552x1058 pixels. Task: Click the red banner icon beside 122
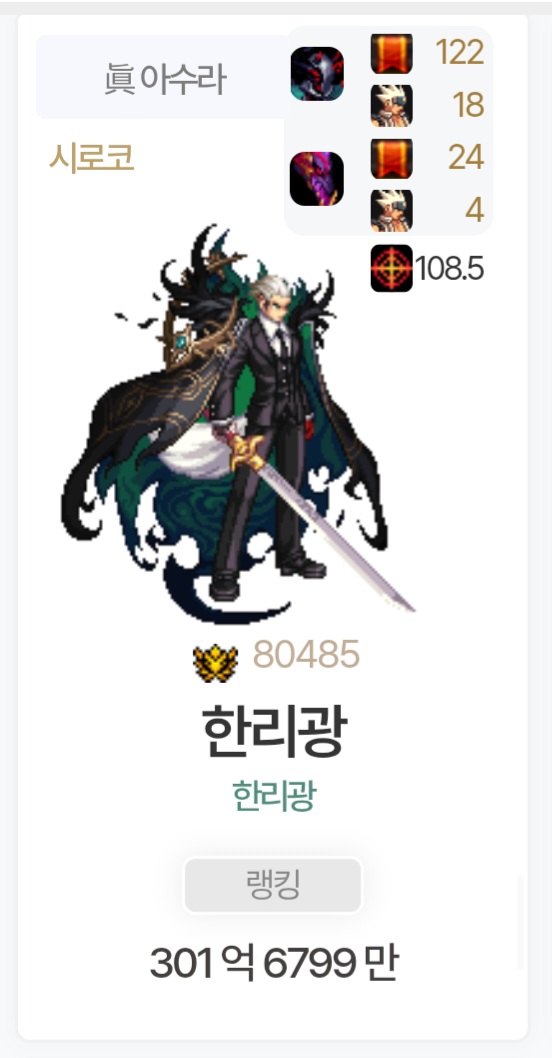tap(391, 53)
